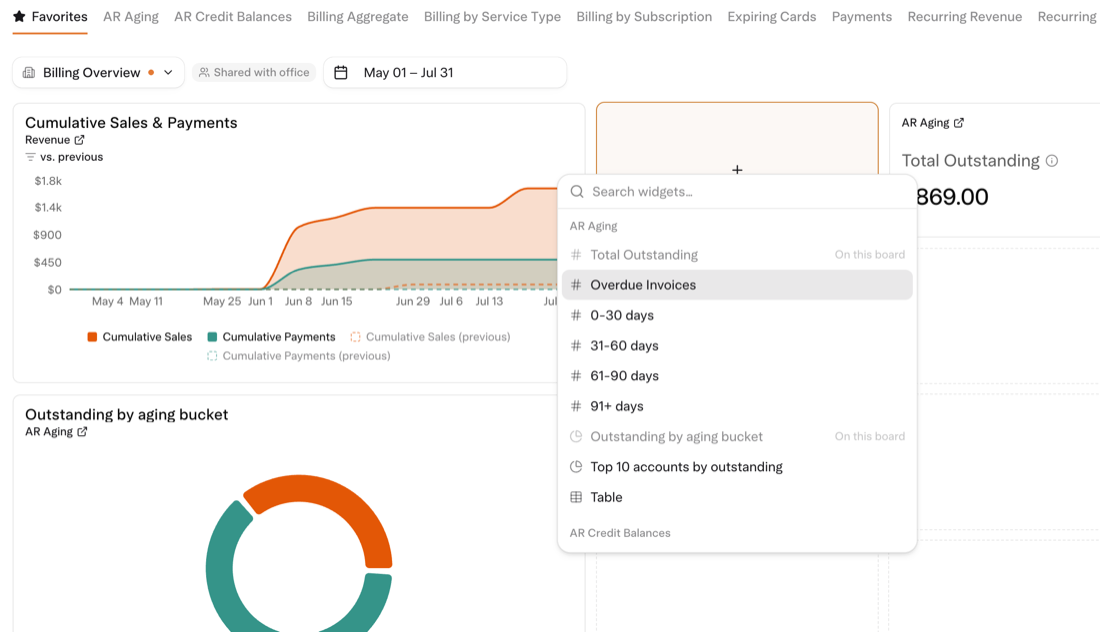
Task: Choose the Table widget
Action: [x=737, y=497]
